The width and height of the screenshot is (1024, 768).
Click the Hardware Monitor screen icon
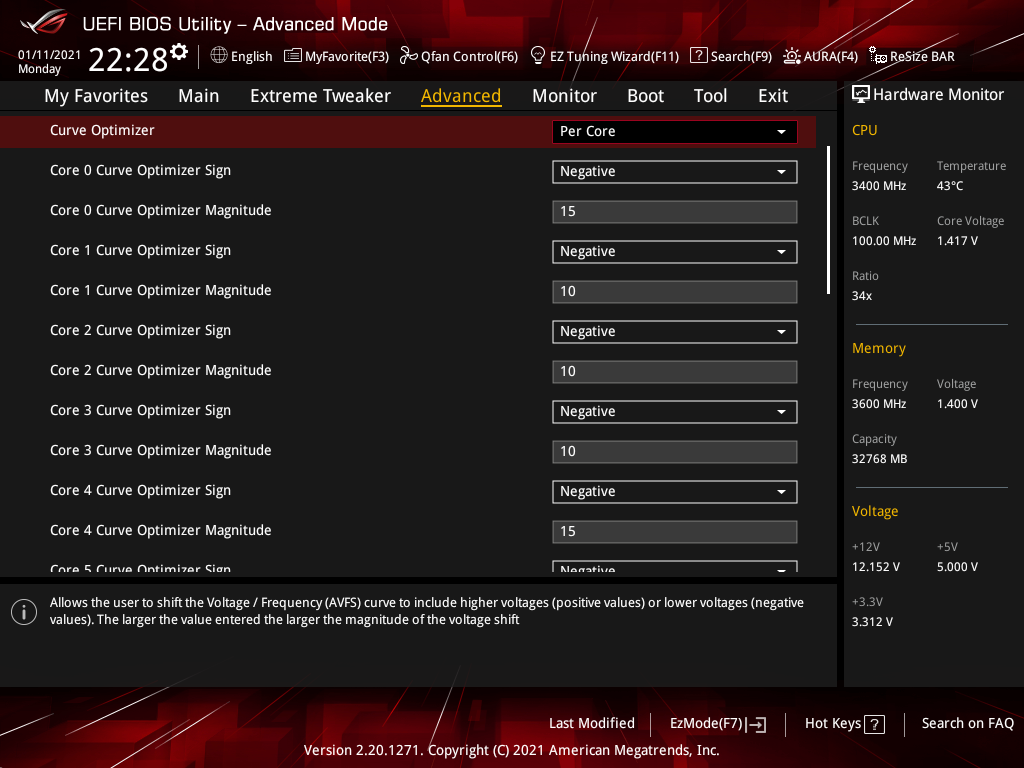point(861,95)
